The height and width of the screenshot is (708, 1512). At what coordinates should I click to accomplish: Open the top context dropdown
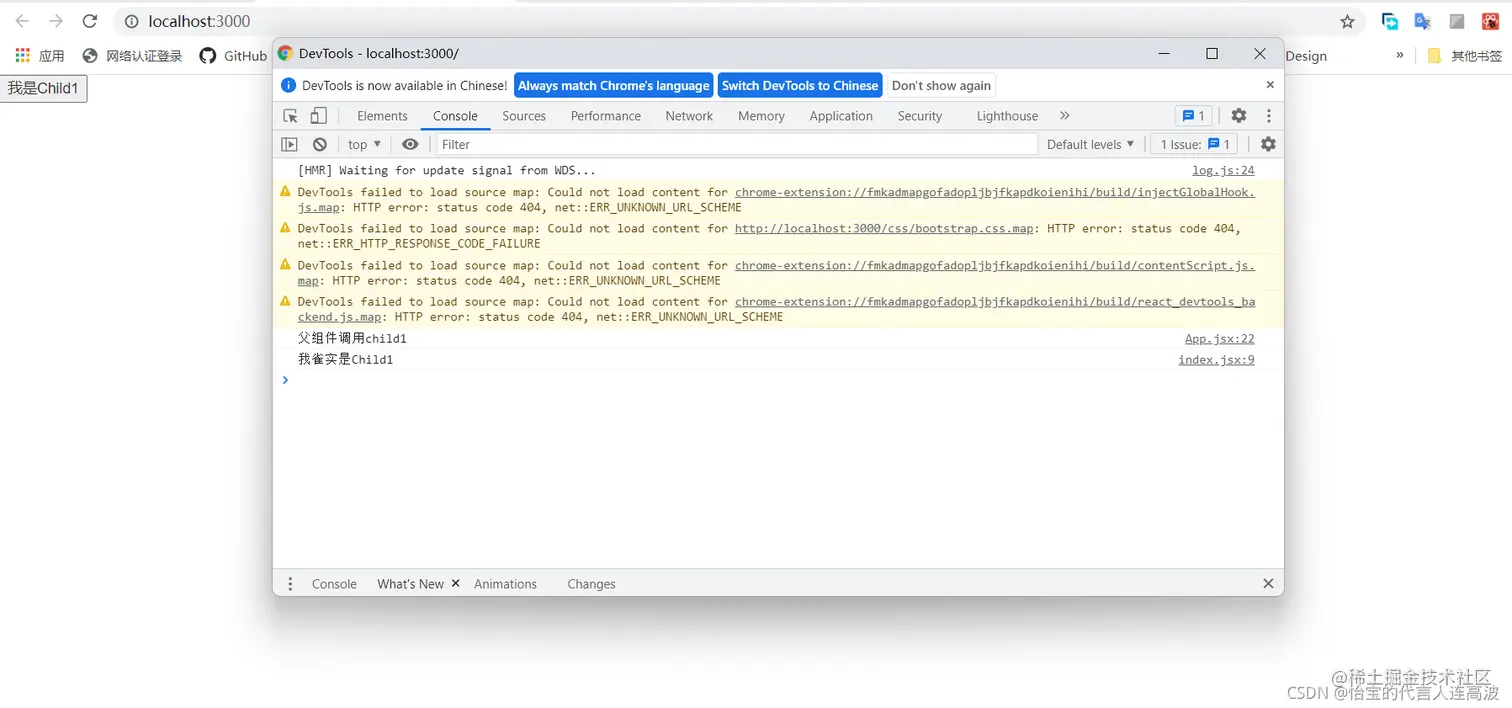coord(364,144)
